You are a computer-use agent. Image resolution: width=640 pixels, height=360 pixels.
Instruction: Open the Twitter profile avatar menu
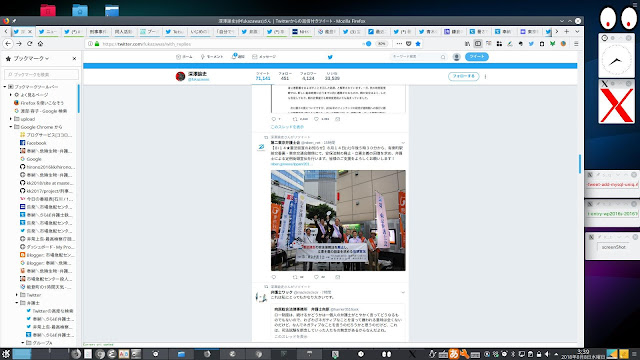tap(457, 57)
